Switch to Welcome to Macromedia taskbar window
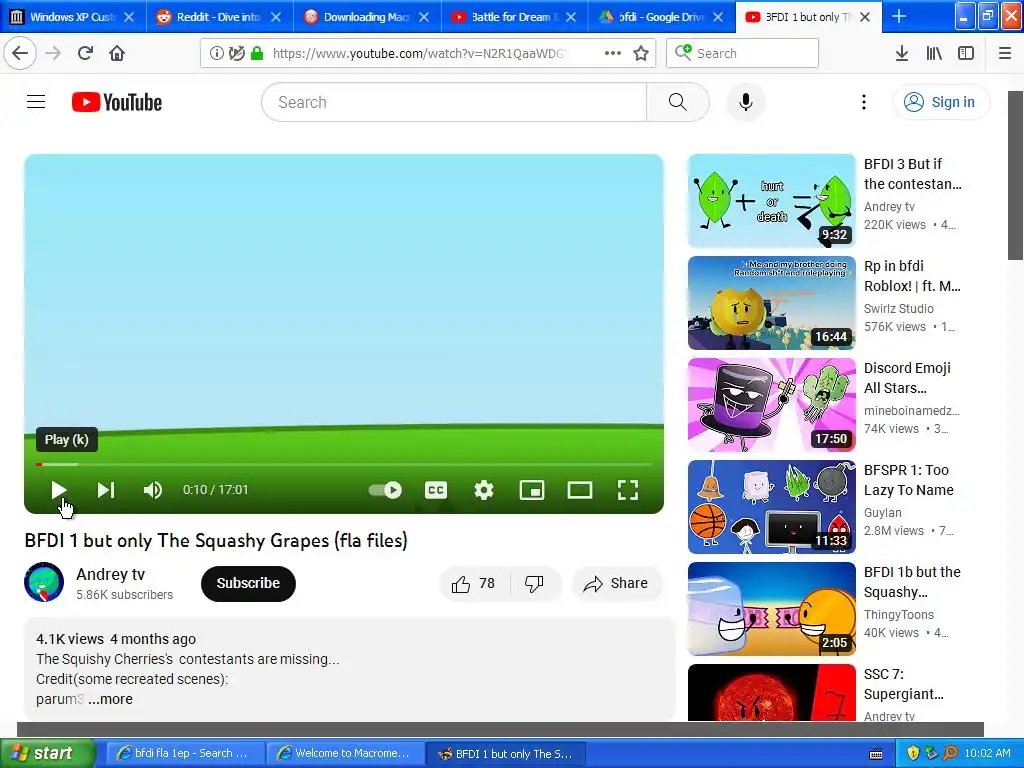1024x768 pixels. (345, 754)
